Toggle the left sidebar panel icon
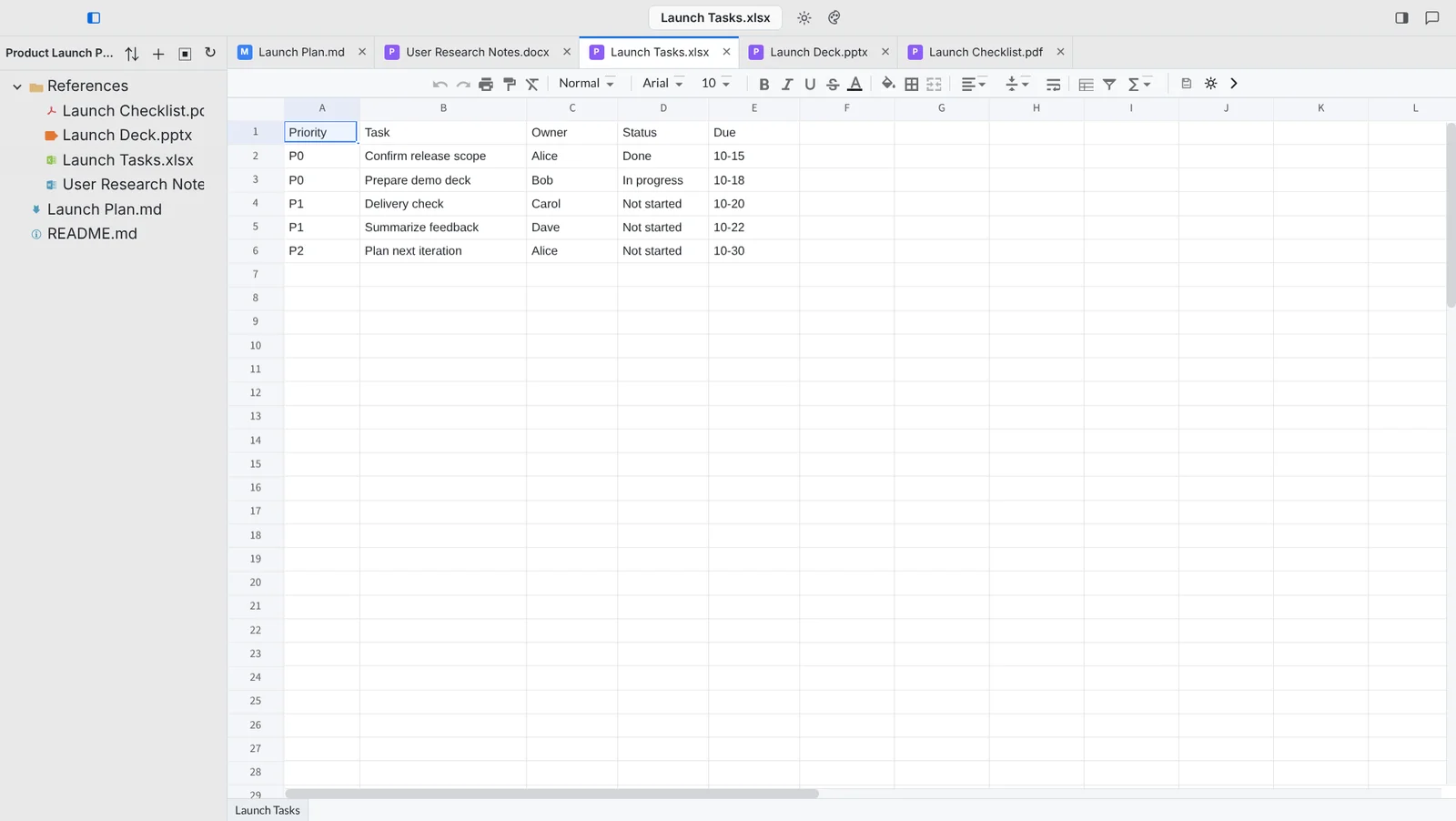1456x821 pixels. [94, 17]
